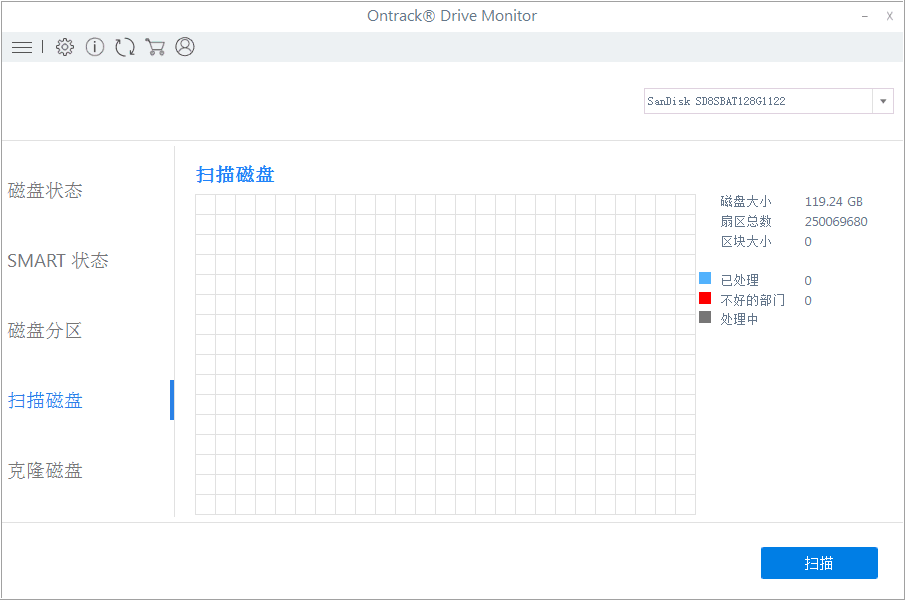Switch to 磁盘状态 tab
The width and height of the screenshot is (905, 600).
tap(45, 190)
